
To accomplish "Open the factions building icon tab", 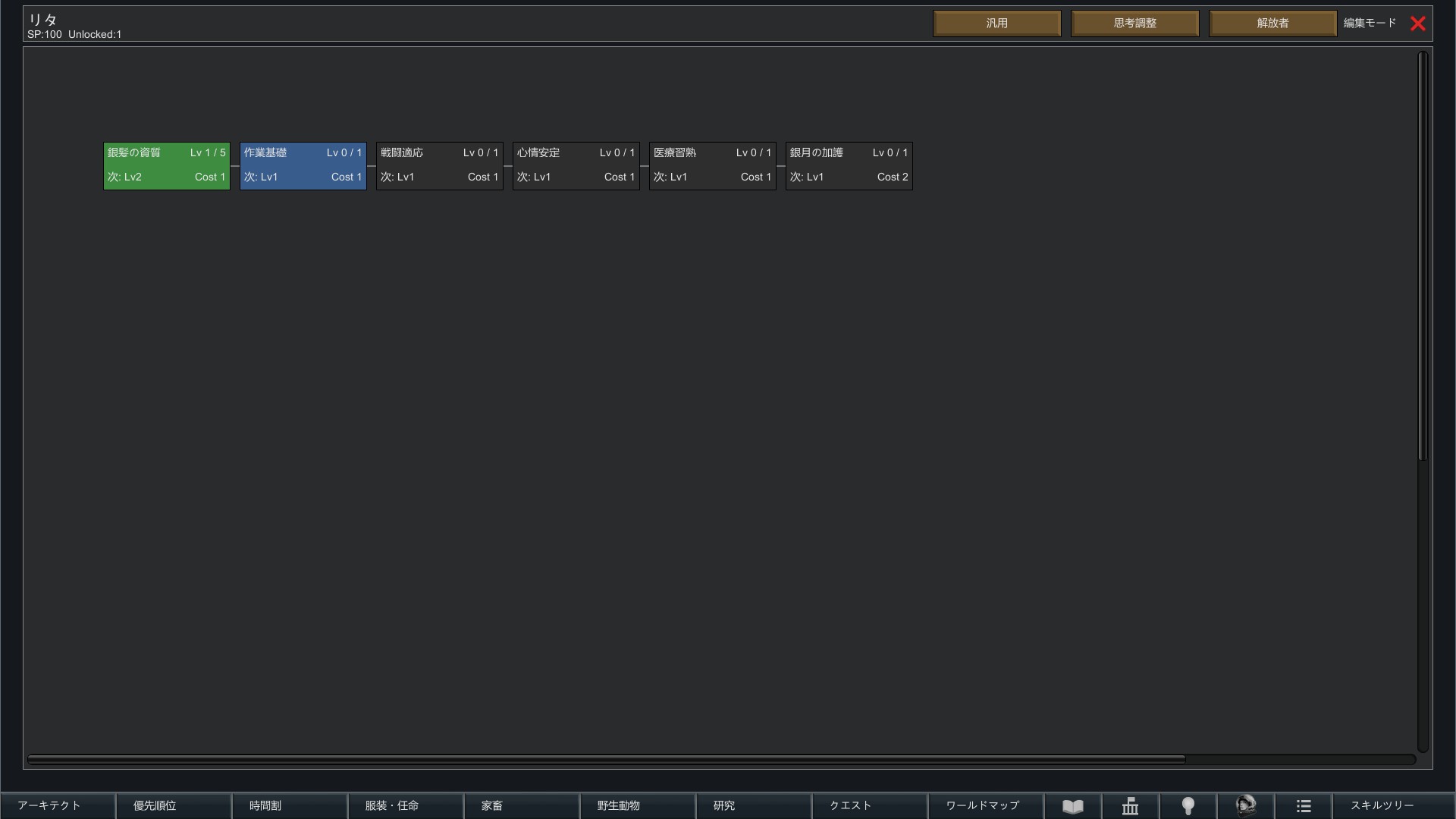I will pos(1130,806).
